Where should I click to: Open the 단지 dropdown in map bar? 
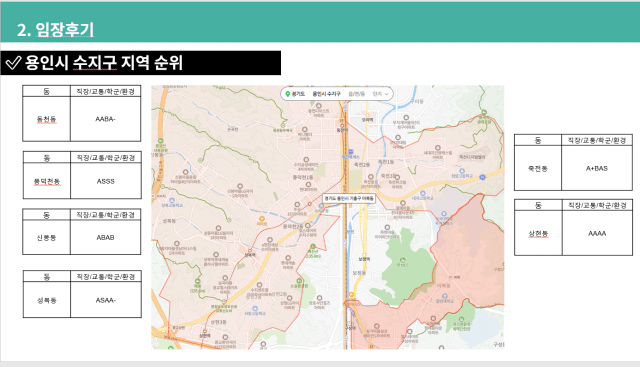(381, 94)
